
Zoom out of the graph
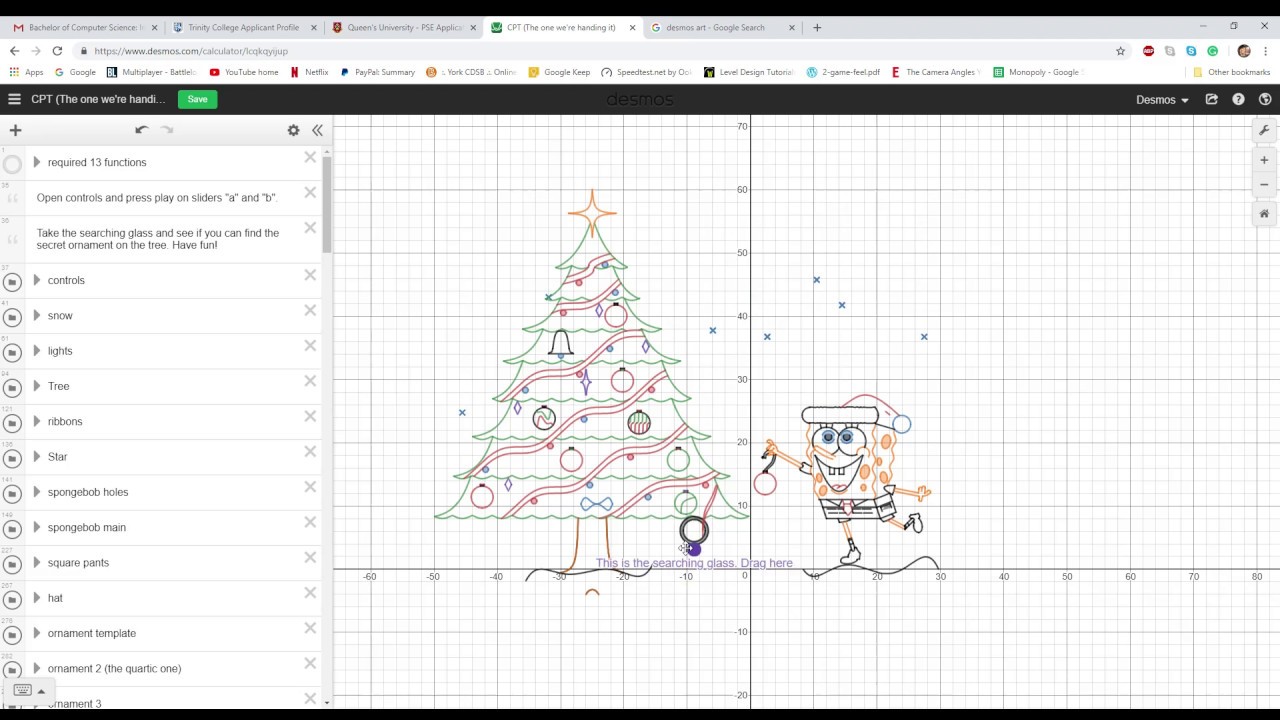(x=1264, y=185)
